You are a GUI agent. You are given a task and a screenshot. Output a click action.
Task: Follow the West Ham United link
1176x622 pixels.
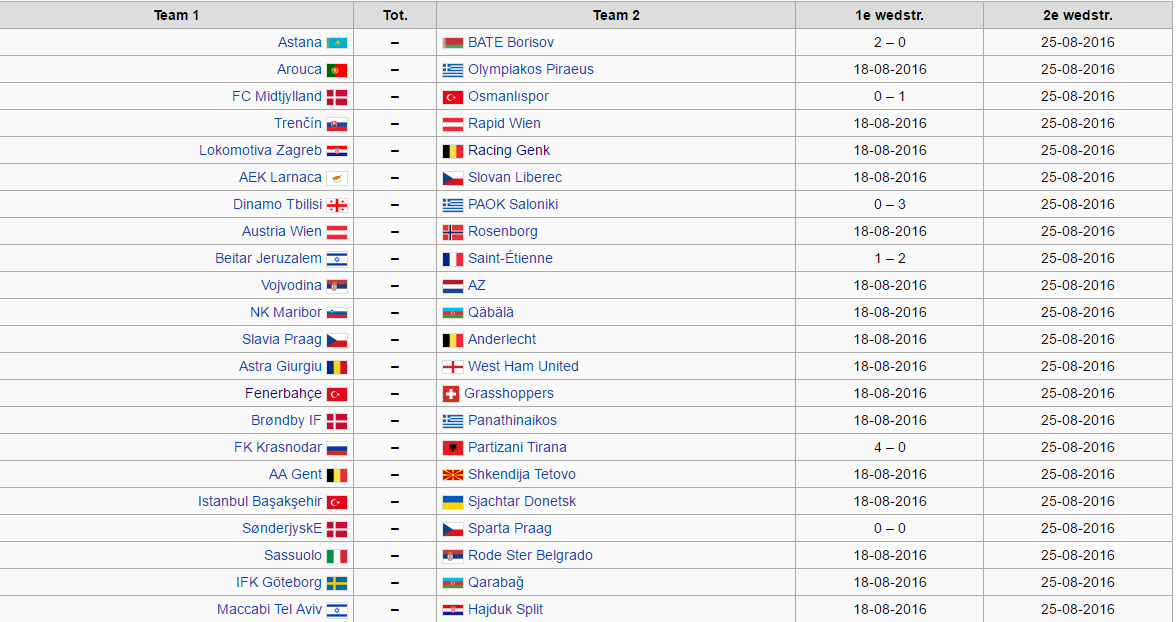(524, 367)
